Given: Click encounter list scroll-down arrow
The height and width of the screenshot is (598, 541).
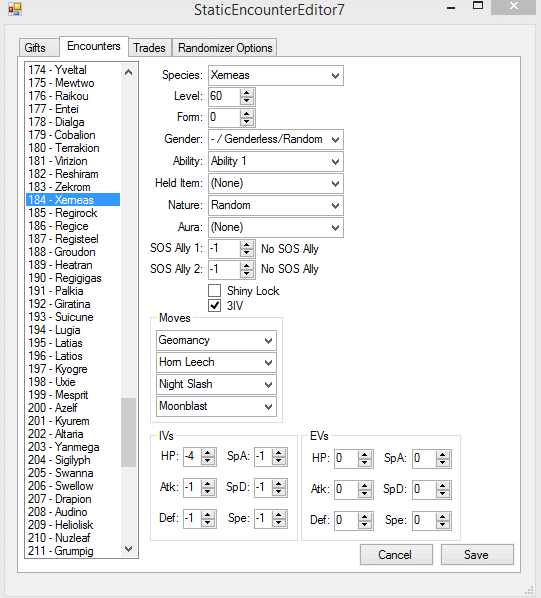Looking at the screenshot, I should (128, 549).
